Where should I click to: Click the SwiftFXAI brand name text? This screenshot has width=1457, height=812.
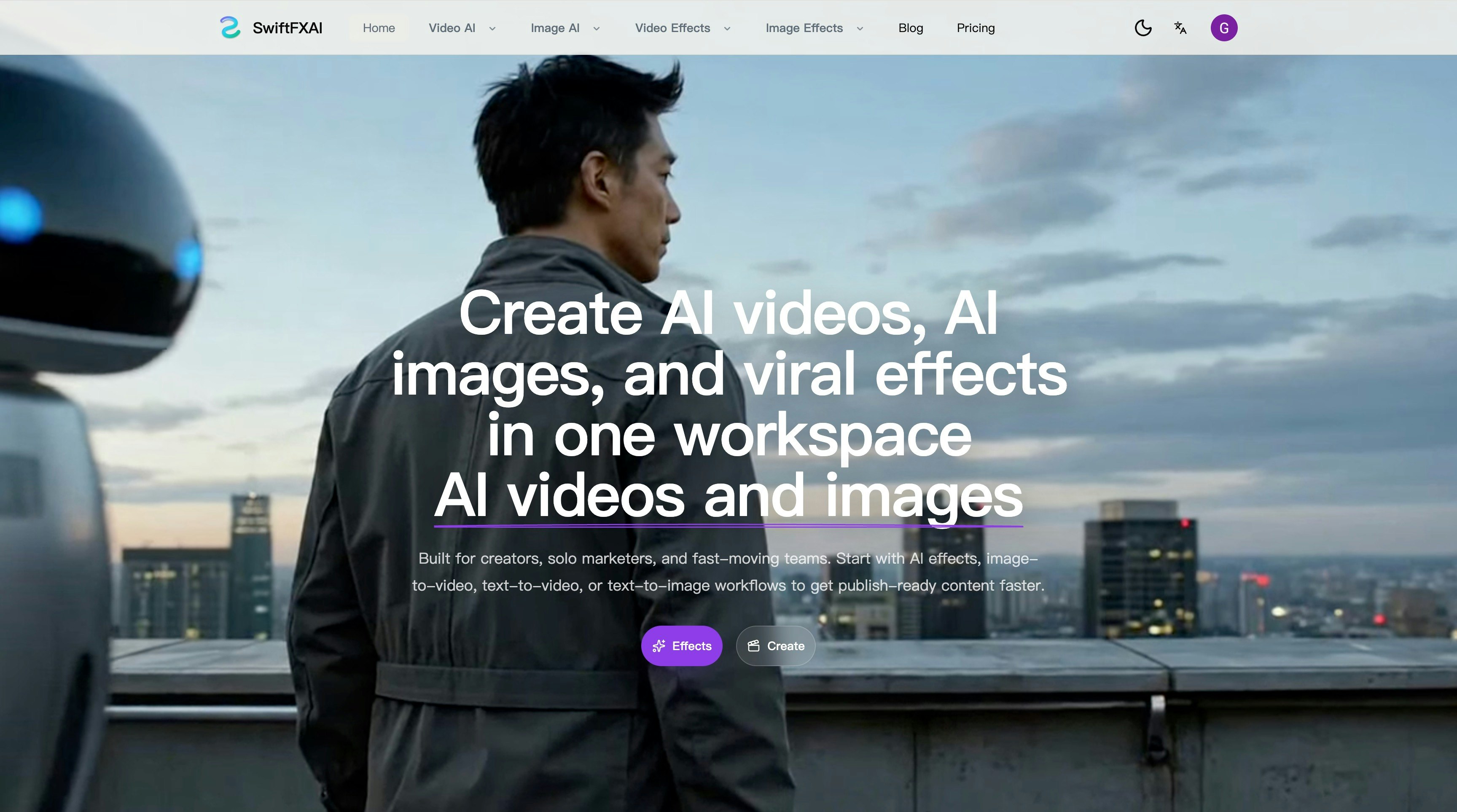point(288,28)
